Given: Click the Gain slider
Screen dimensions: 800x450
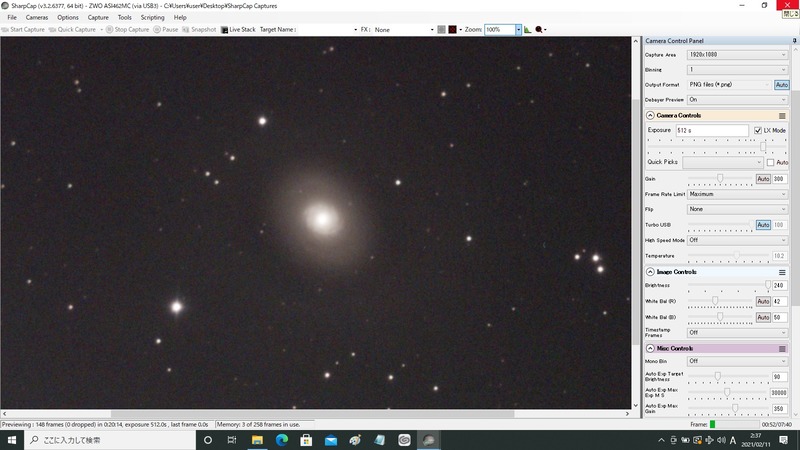Looking at the screenshot, I should coord(720,179).
